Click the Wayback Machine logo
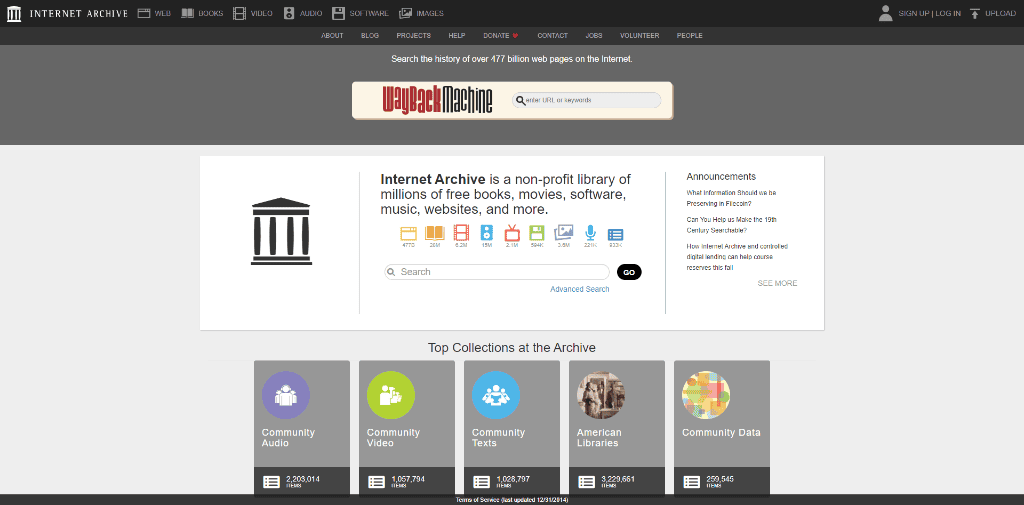This screenshot has height=505, width=1024. [x=437, y=100]
